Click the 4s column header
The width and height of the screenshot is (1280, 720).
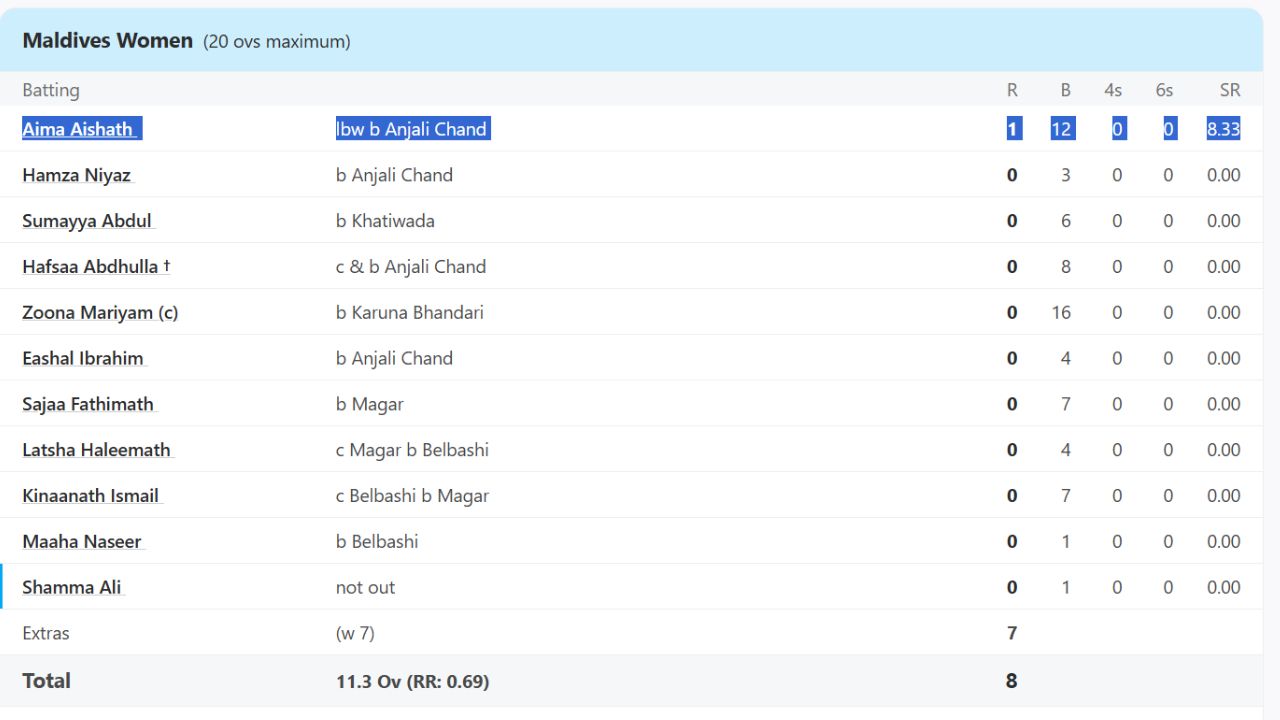(1113, 90)
